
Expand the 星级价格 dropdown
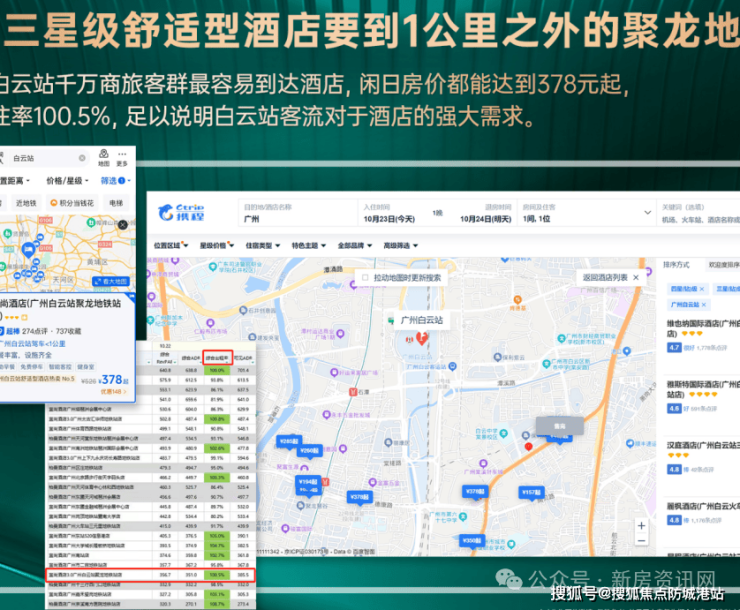click(x=217, y=245)
